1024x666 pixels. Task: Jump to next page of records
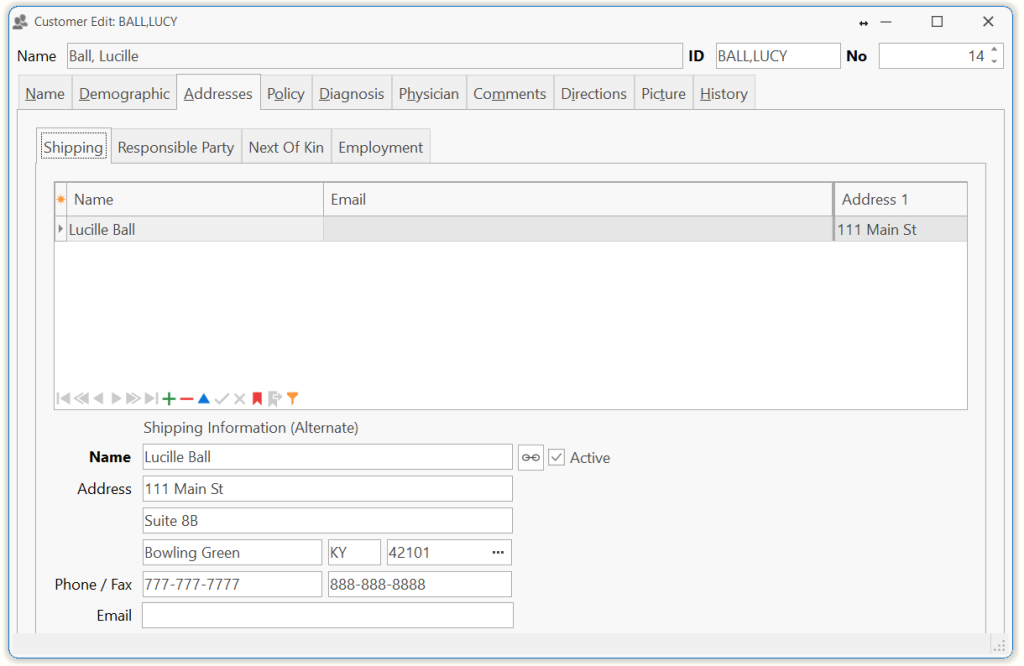tap(133, 398)
